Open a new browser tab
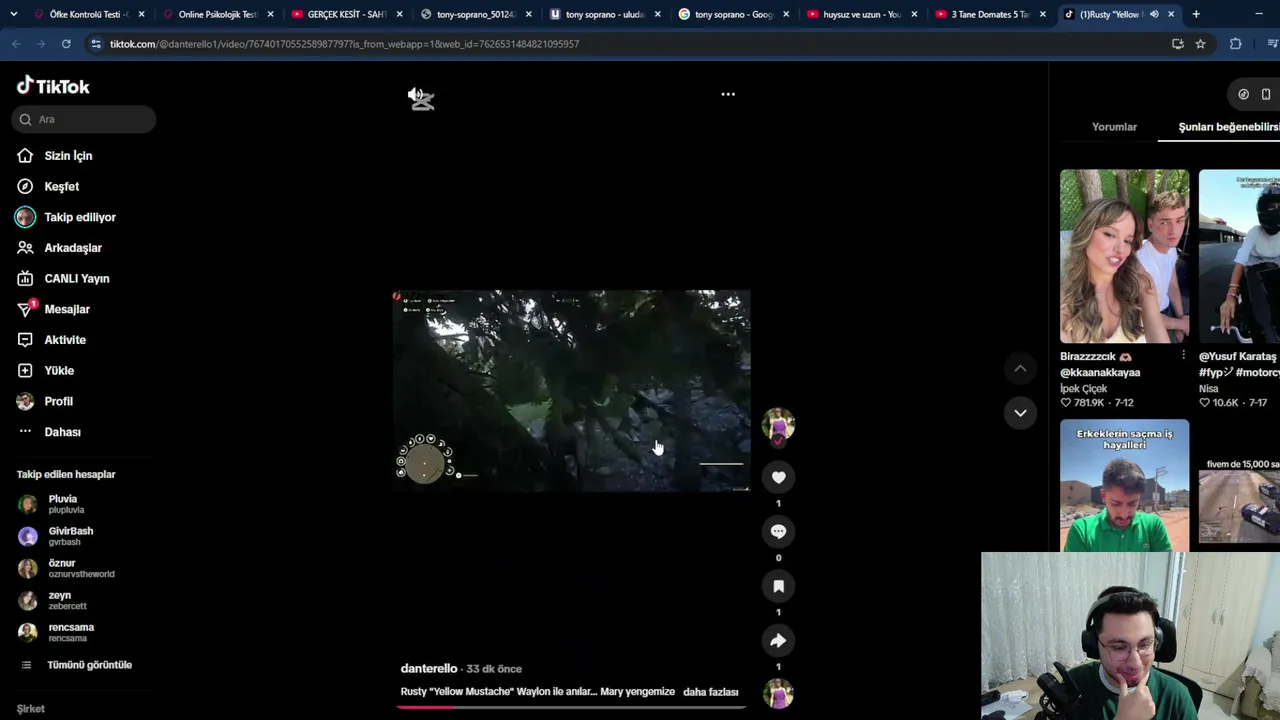Screen dimensions: 1280x720 click(1196, 14)
